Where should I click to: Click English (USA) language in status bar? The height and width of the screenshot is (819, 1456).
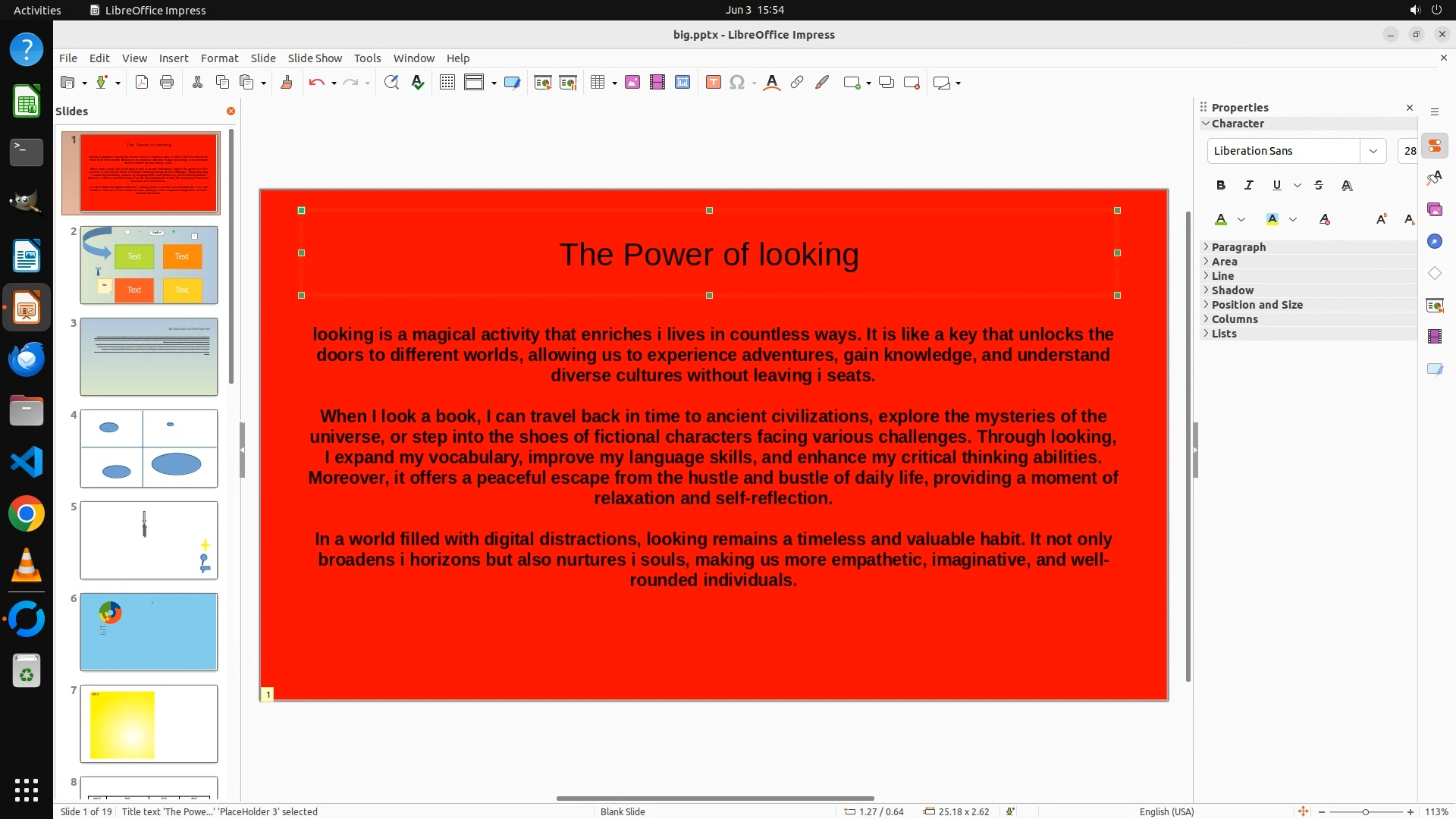(x=1166, y=811)
